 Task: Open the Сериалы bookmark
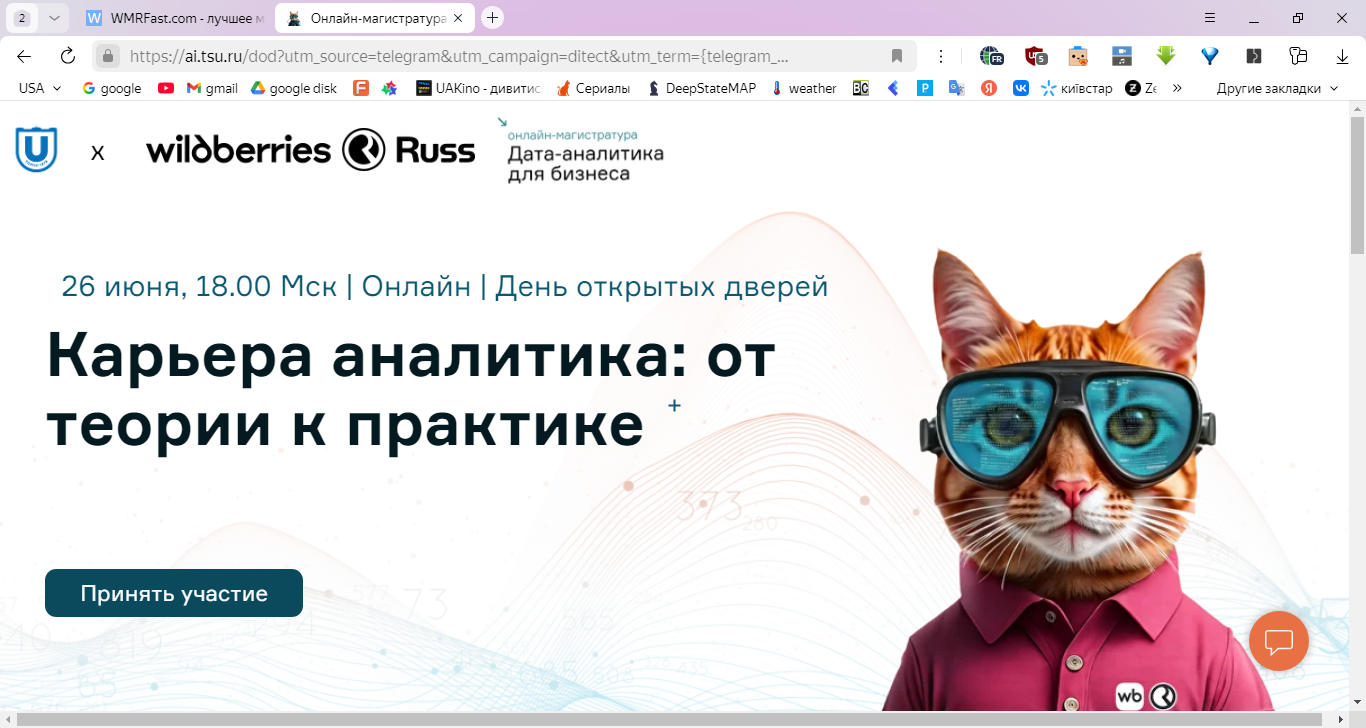(594, 88)
